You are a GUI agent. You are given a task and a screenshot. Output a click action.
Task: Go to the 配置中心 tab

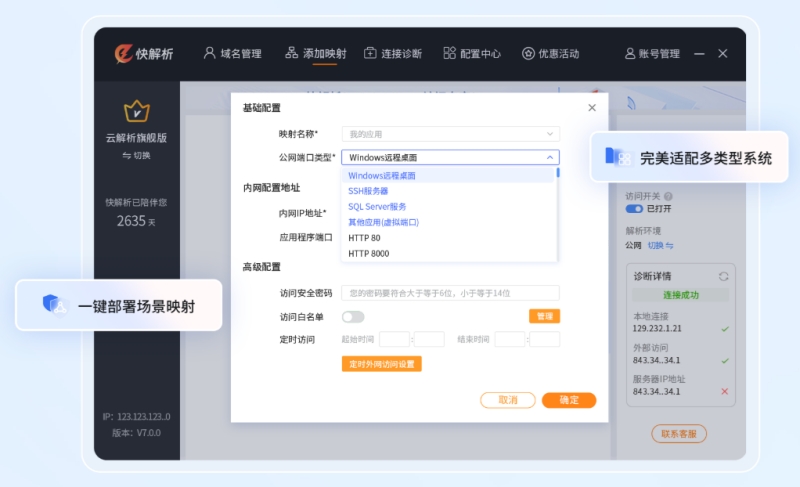coord(472,54)
